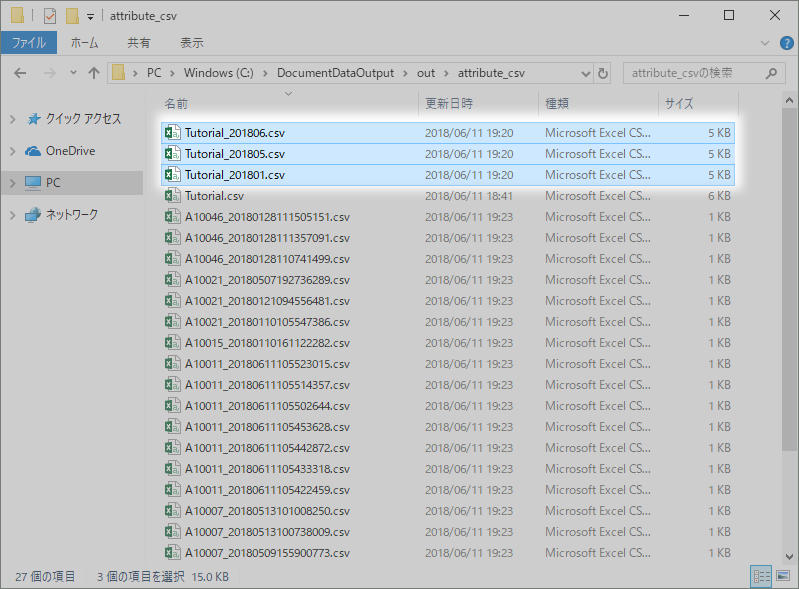The height and width of the screenshot is (589, 799).
Task: Click Windows (C:) in the address breadcrumb
Action: [219, 73]
